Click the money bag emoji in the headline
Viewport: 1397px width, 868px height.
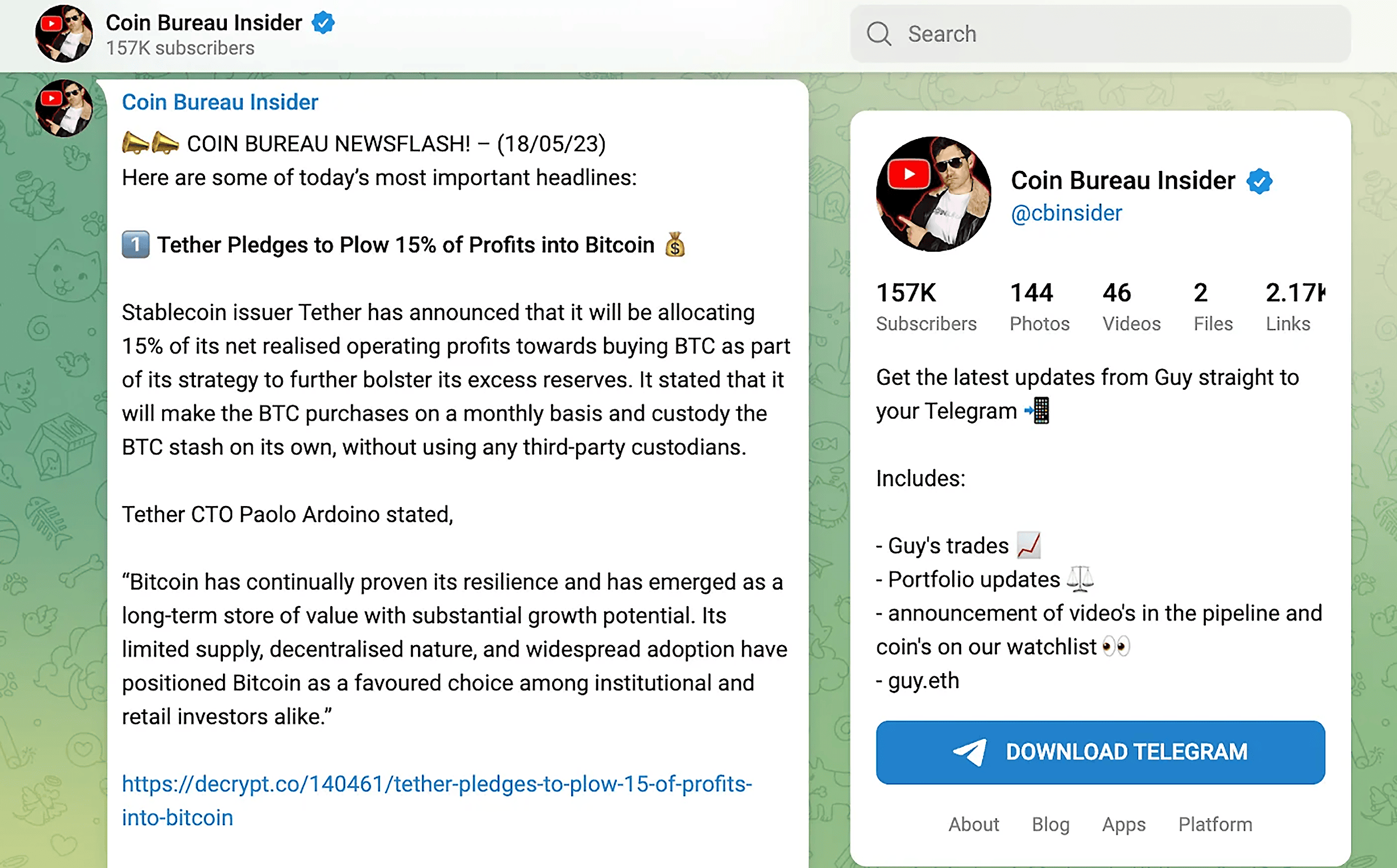coord(674,245)
